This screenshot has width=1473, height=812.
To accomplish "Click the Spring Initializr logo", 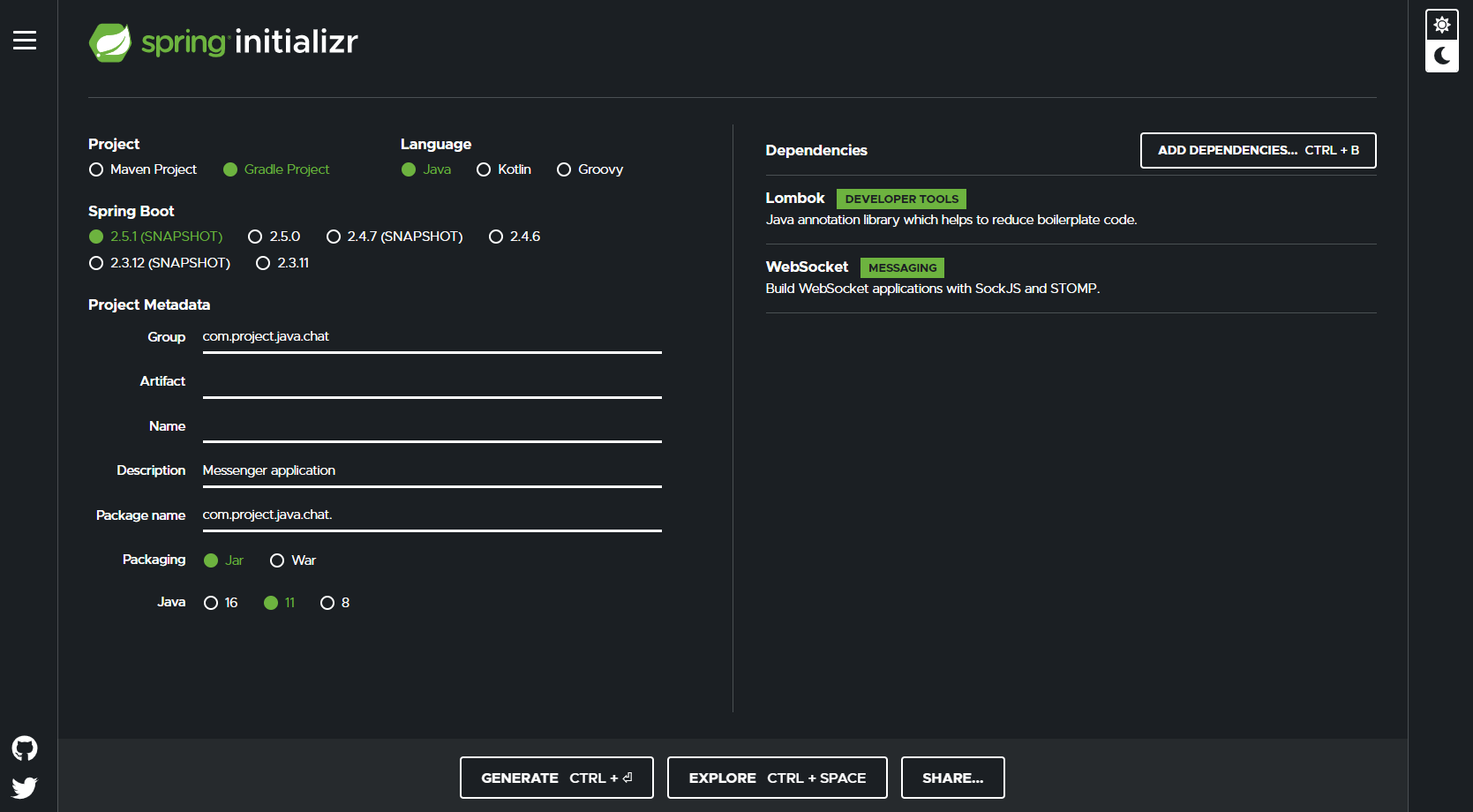I will click(223, 42).
